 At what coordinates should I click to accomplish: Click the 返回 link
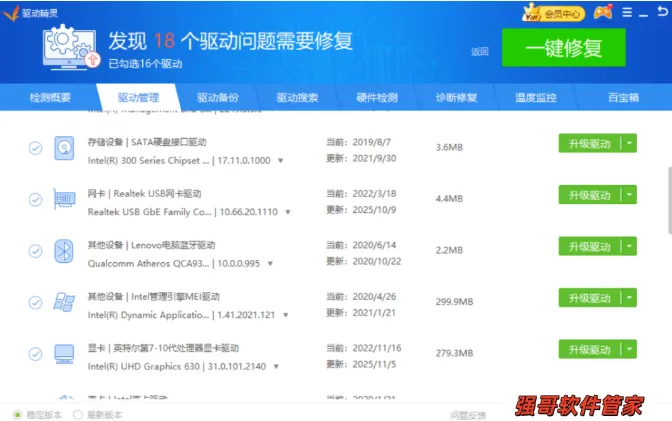tap(480, 52)
